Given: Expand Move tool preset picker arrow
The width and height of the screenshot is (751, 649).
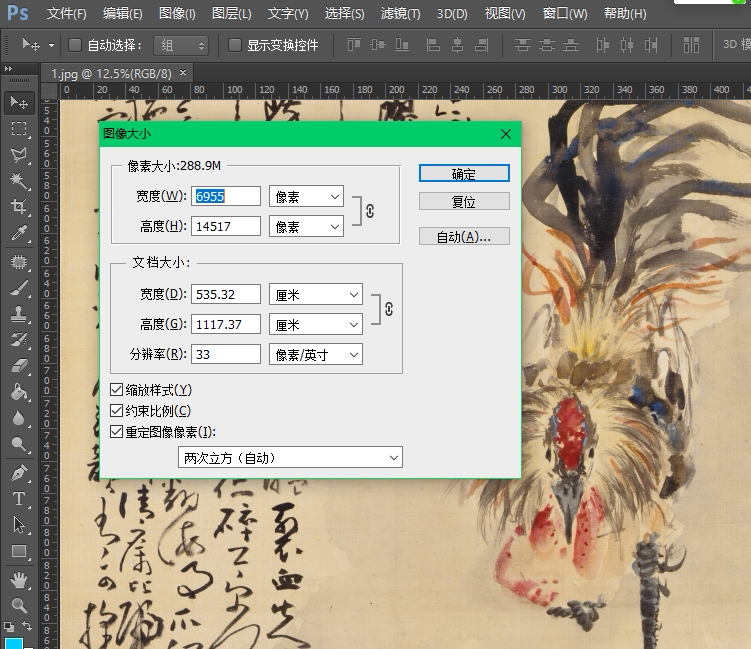Looking at the screenshot, I should 51,46.
